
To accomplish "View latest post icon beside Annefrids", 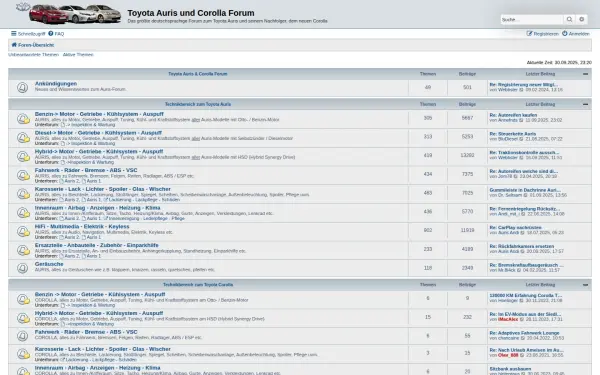I will click(521, 120).
